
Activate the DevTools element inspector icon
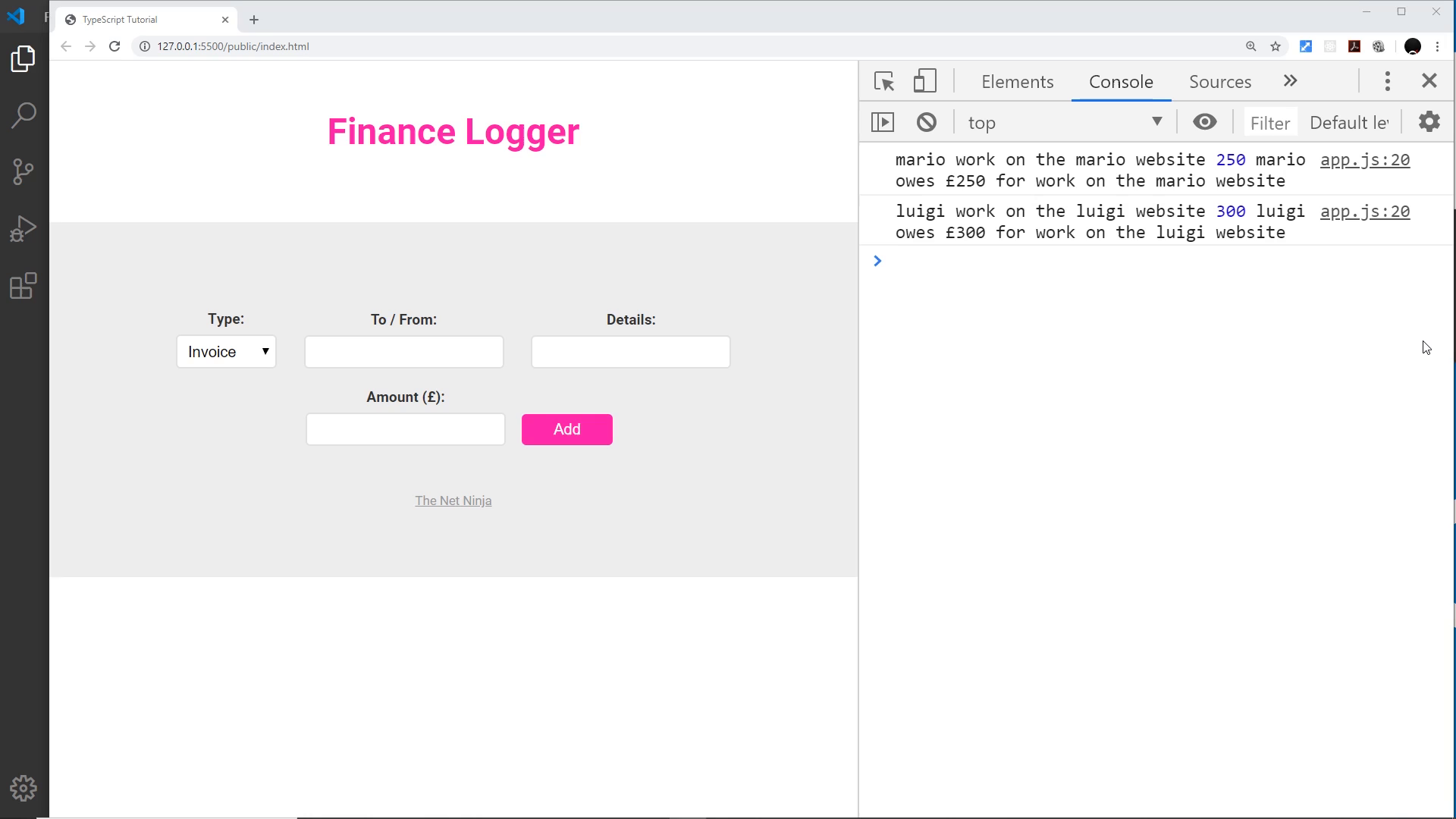884,81
